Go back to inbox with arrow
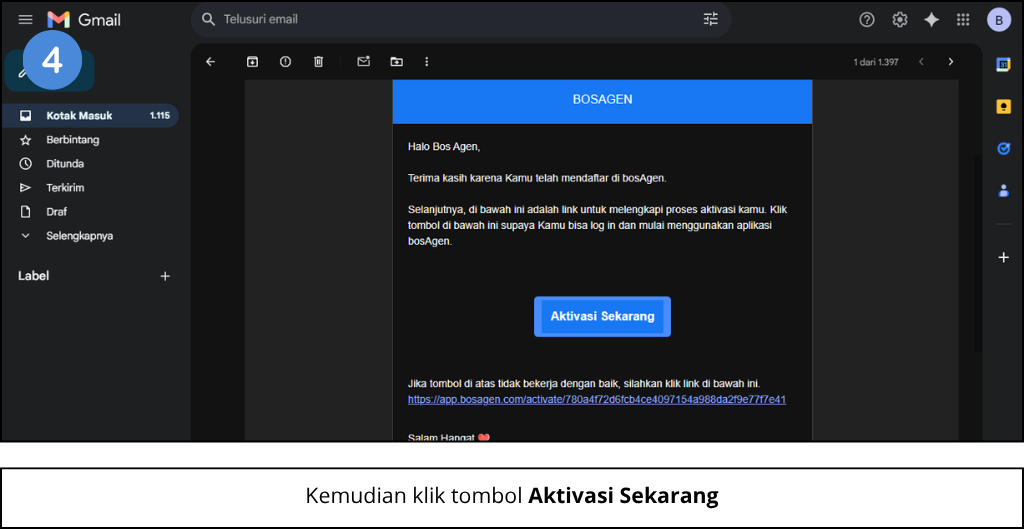This screenshot has height=529, width=1024. 210,61
